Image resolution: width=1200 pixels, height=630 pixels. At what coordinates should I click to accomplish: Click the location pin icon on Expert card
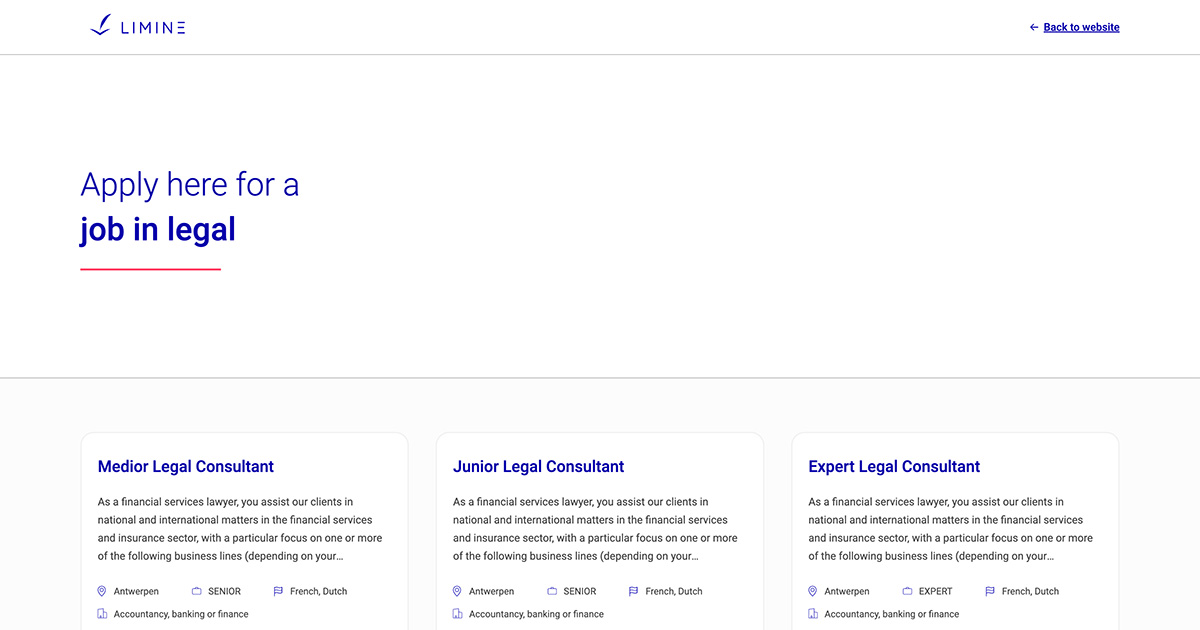tap(813, 591)
